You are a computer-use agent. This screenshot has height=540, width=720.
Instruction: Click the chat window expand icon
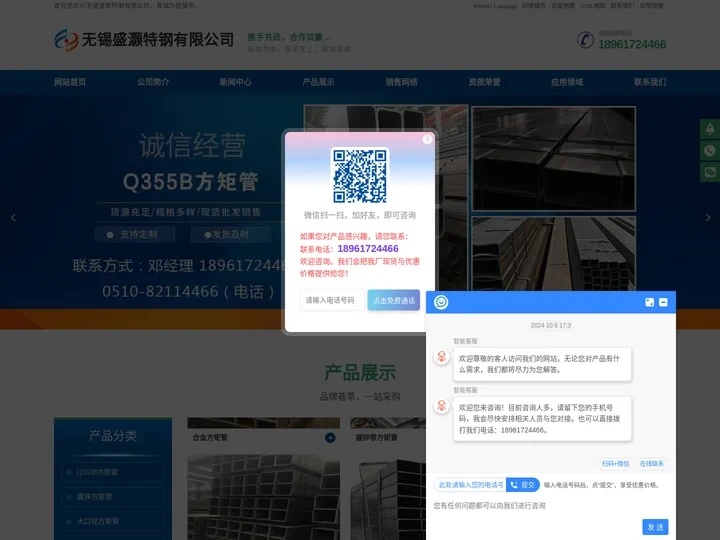(x=649, y=302)
